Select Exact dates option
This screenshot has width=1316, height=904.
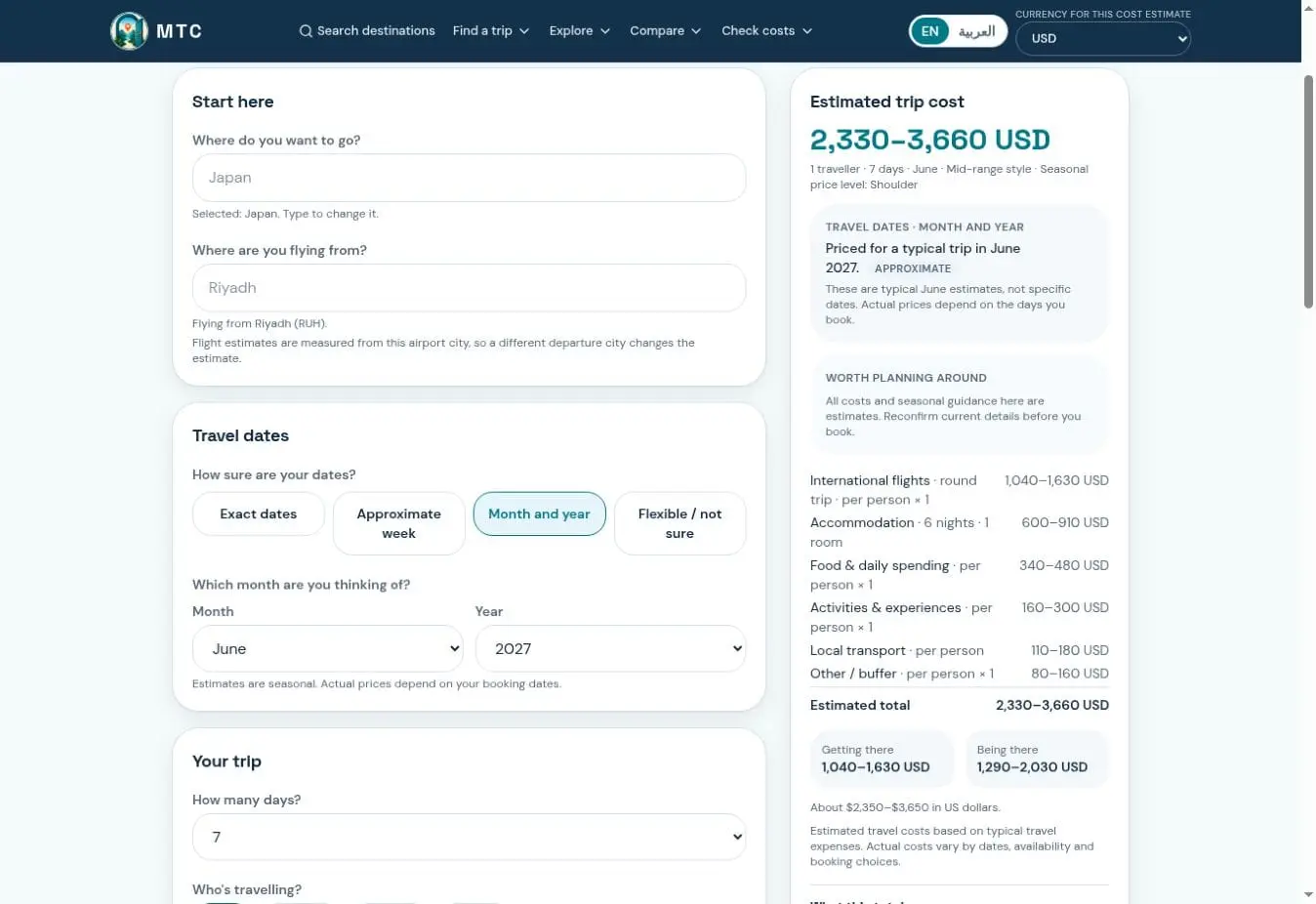coord(259,514)
